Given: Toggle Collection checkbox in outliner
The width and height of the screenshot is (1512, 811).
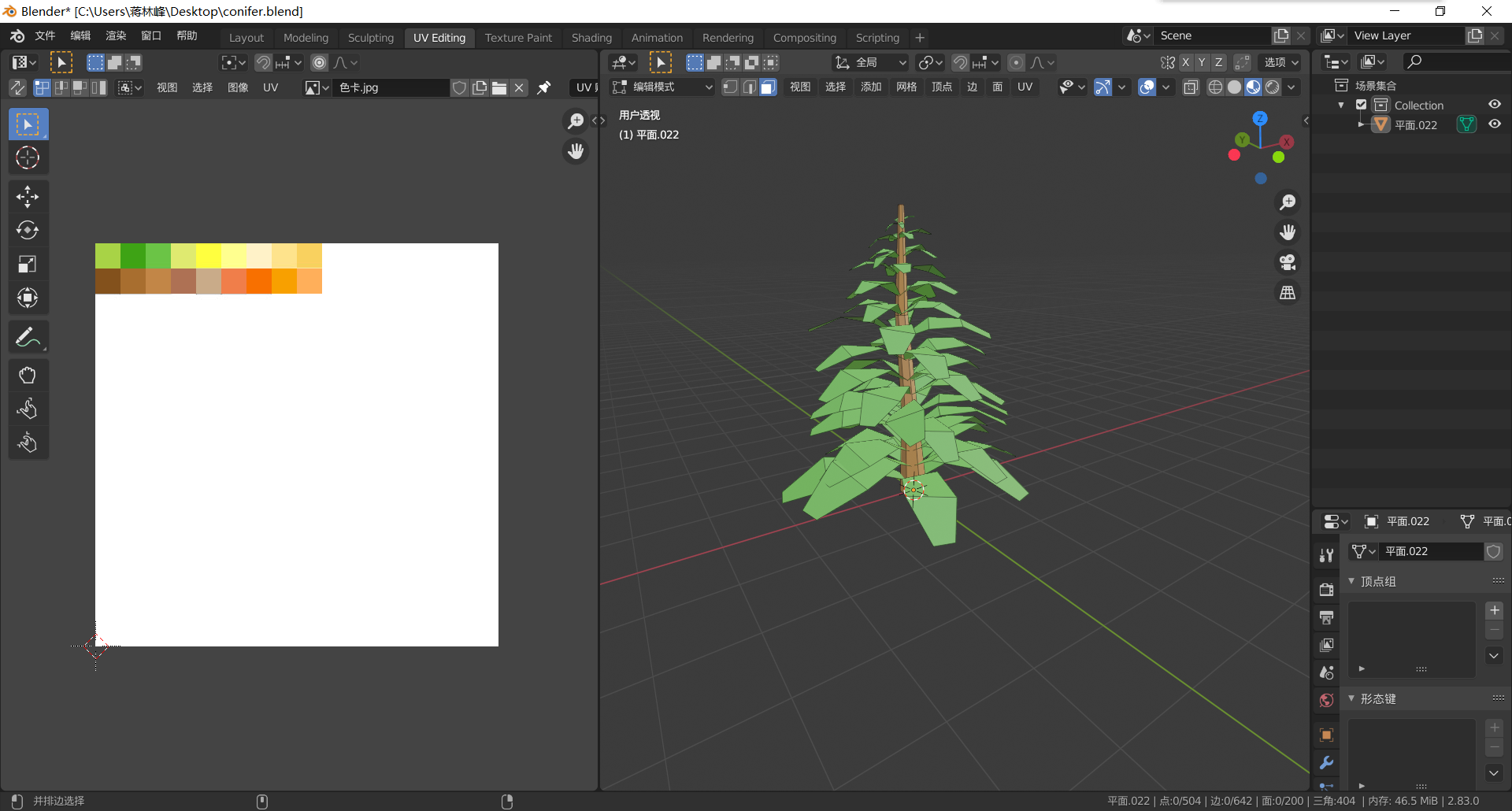Looking at the screenshot, I should pos(1361,105).
